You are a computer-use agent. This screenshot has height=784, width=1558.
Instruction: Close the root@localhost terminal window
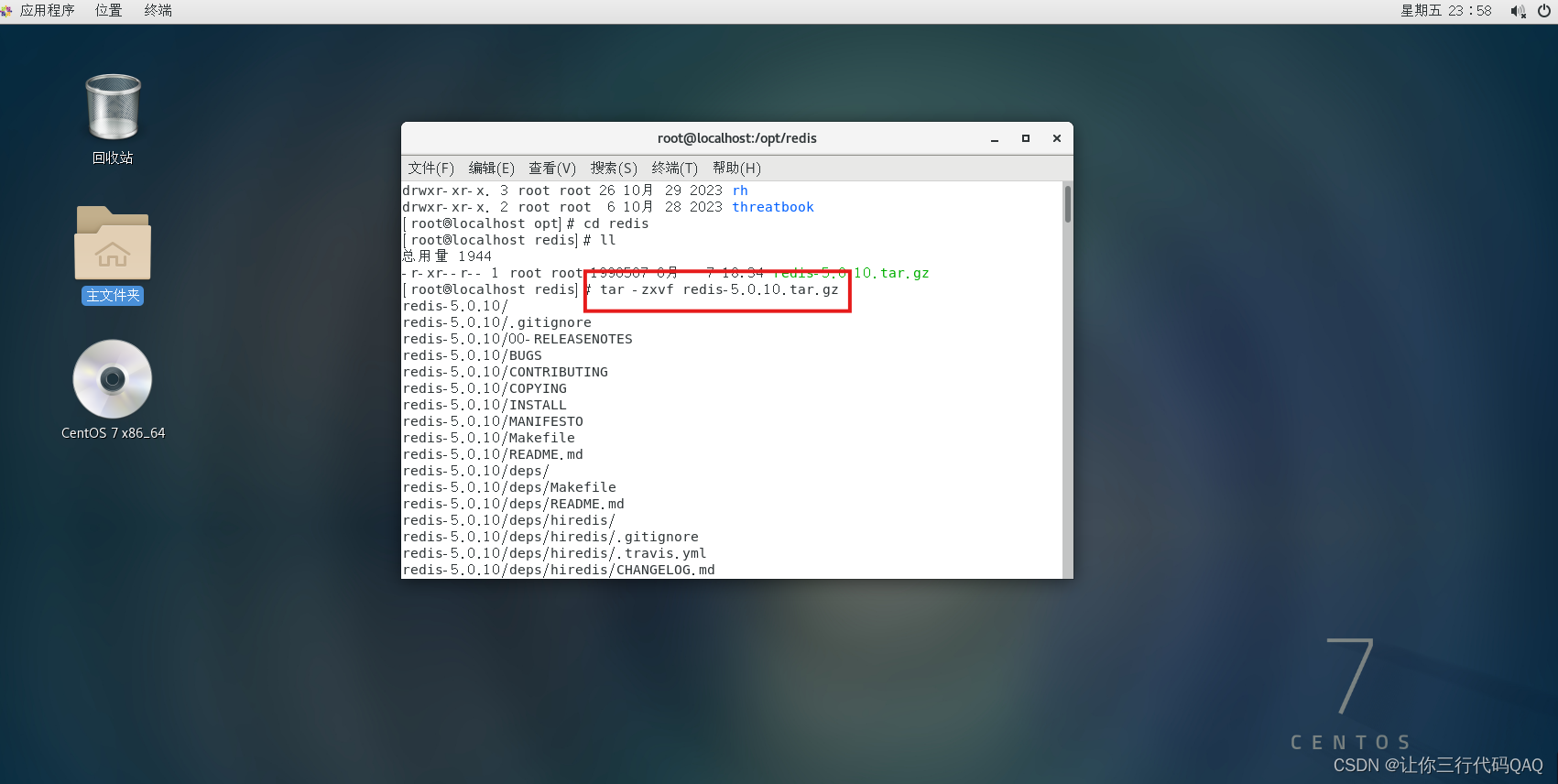coord(1057,139)
